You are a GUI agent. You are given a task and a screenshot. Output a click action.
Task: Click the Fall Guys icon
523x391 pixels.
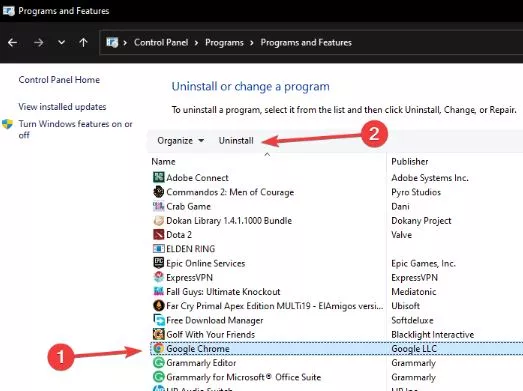click(158, 291)
